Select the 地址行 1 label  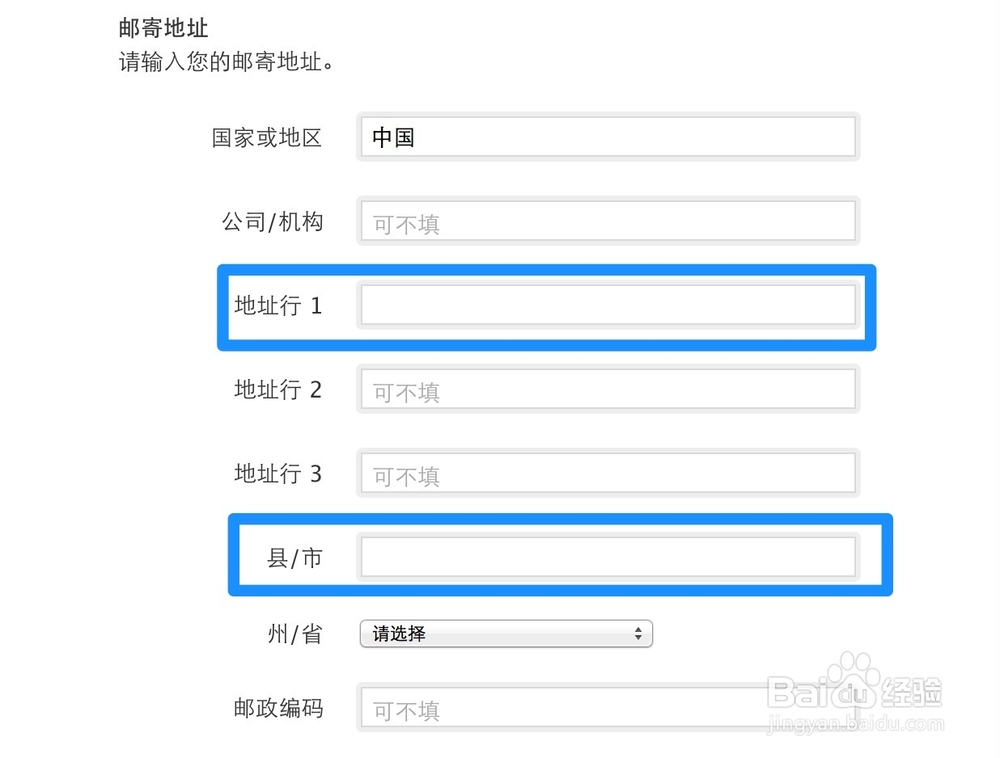point(278,305)
